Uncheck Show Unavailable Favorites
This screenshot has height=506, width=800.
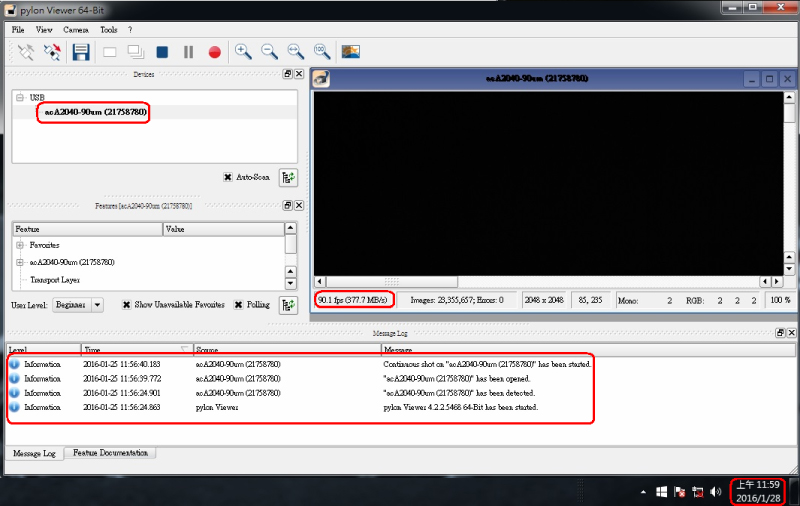[127, 305]
